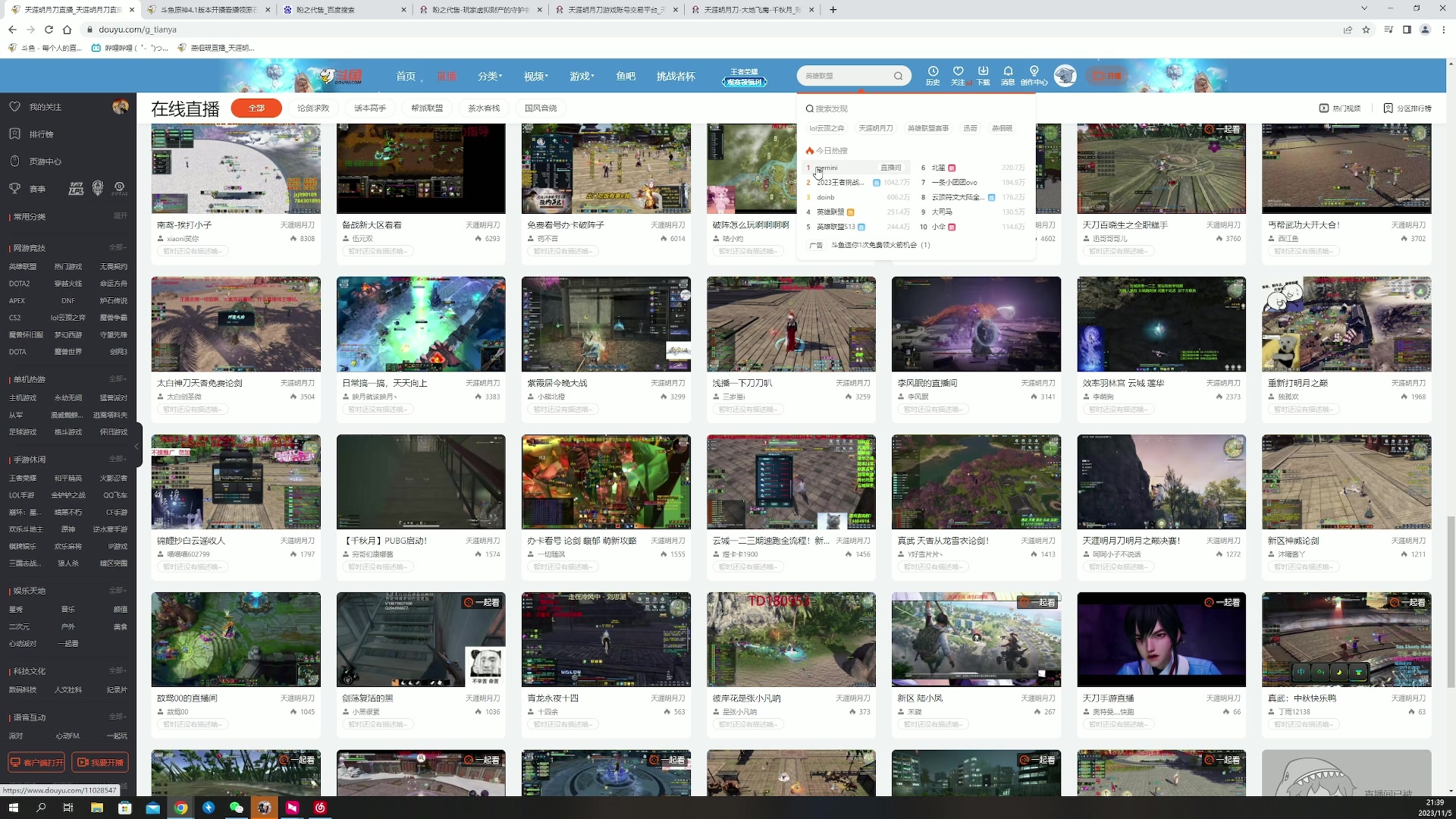The width and height of the screenshot is (1456, 819).
Task: Click the 下载 download icon
Action: (983, 71)
